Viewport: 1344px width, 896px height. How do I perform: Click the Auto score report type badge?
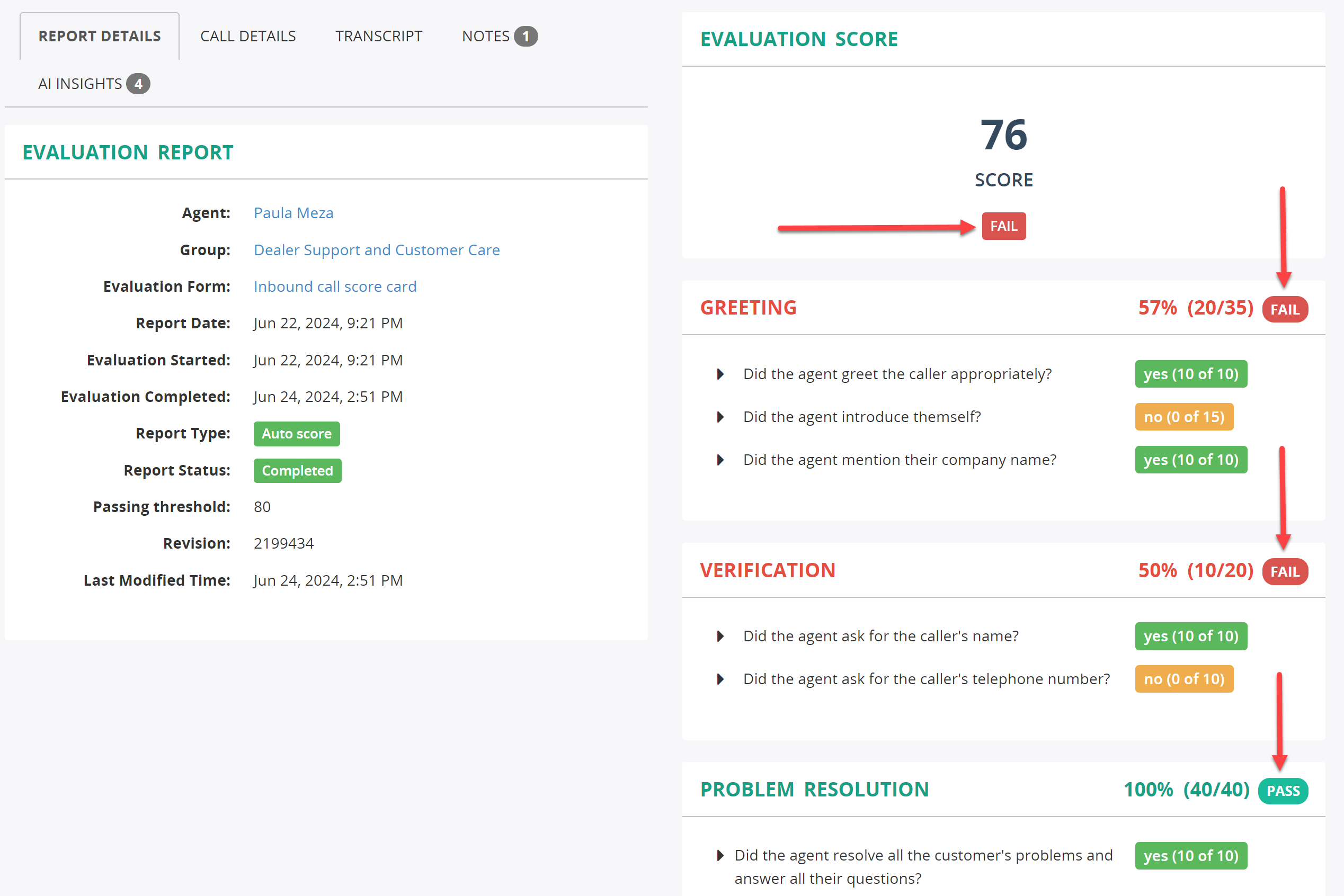[296, 433]
